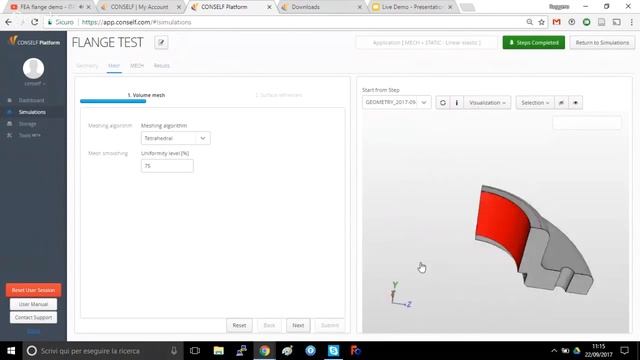Viewport: 640px width, 360px height.
Task: Open Tools BETA in the sidebar
Action: 29,135
